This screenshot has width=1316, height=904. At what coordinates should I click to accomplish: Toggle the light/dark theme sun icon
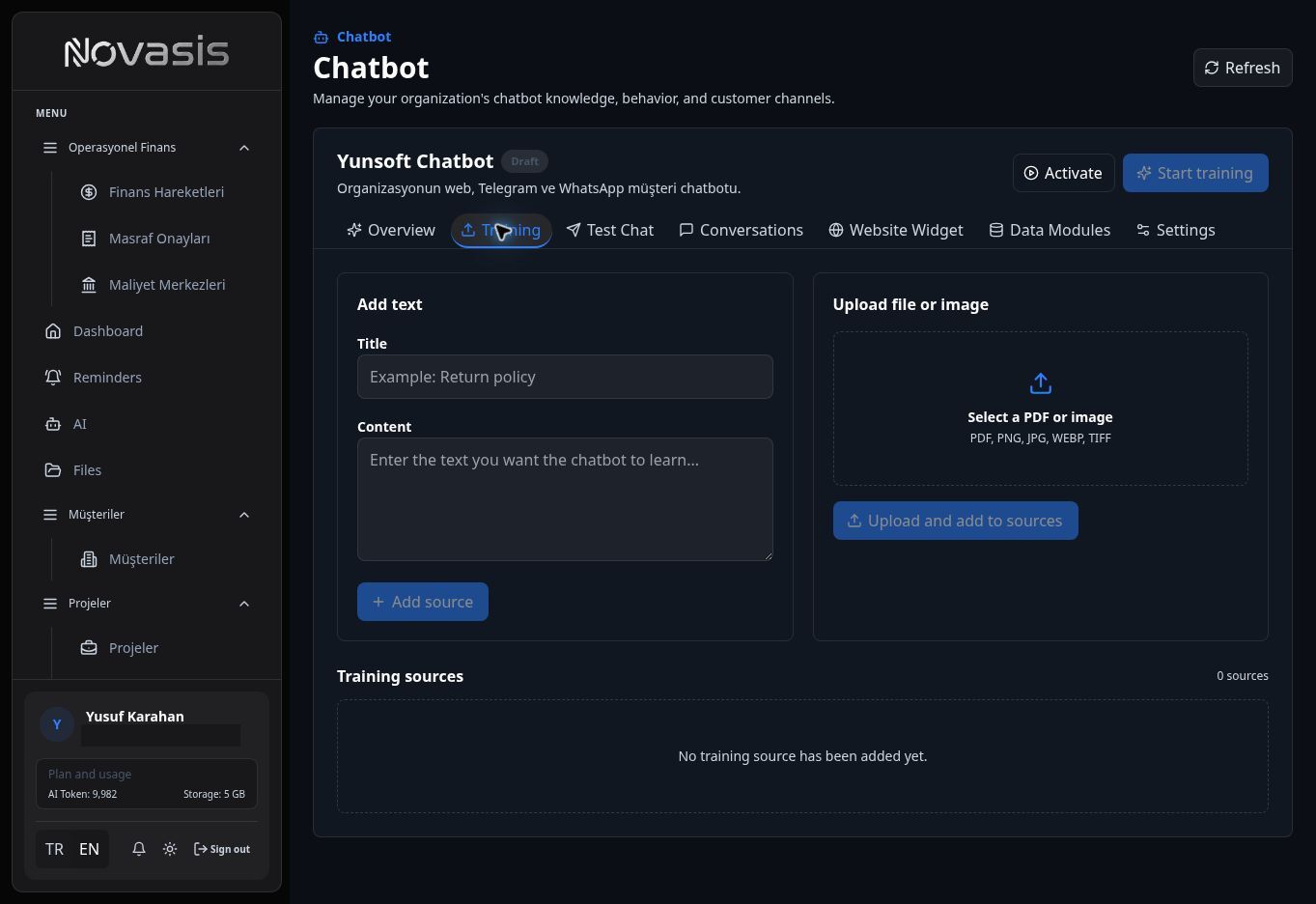170,849
